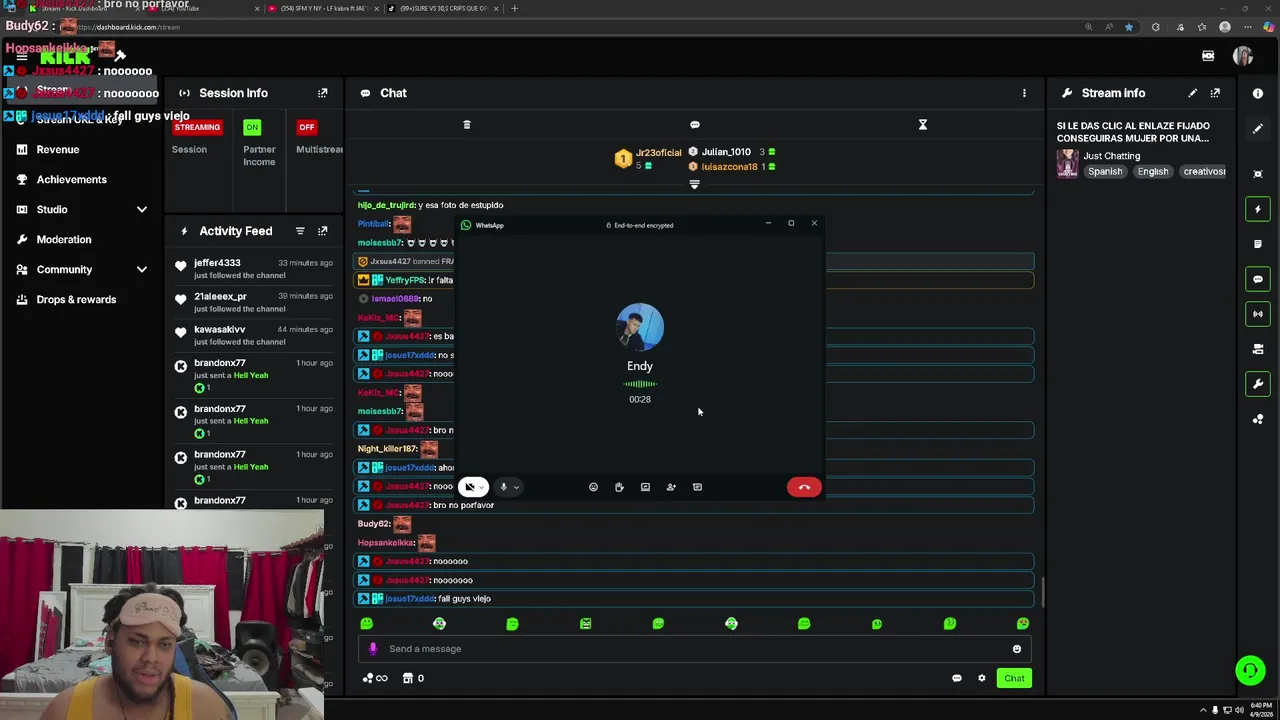Click the Send a message input field
This screenshot has width=1280, height=720.
694,649
